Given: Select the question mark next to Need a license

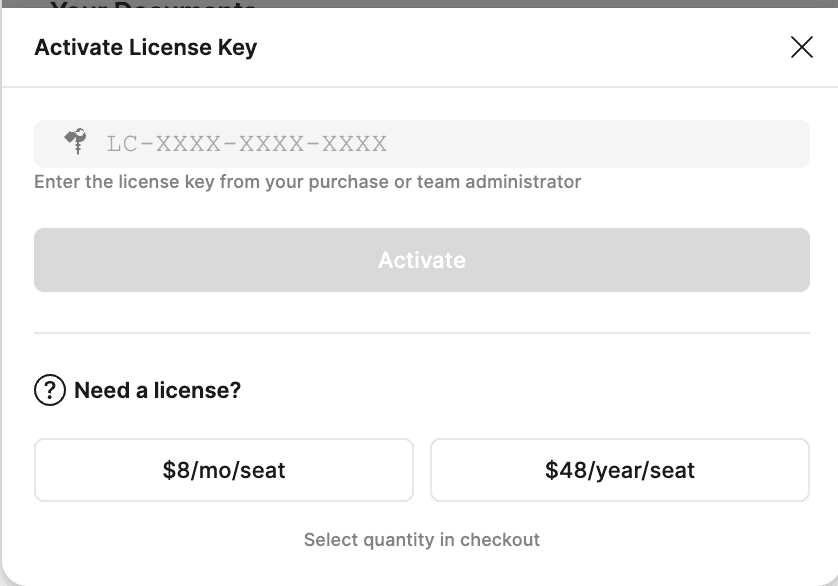Looking at the screenshot, I should pyautogui.click(x=47, y=390).
